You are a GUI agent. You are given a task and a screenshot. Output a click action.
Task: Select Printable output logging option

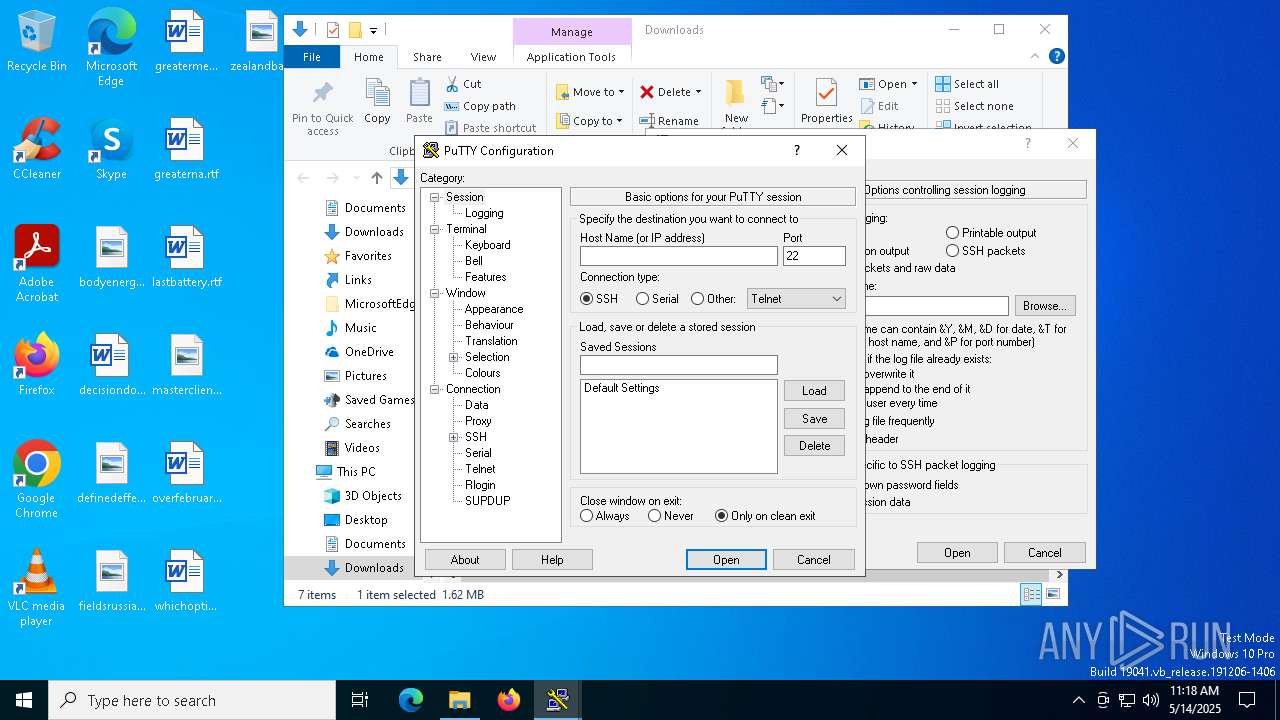(991, 233)
